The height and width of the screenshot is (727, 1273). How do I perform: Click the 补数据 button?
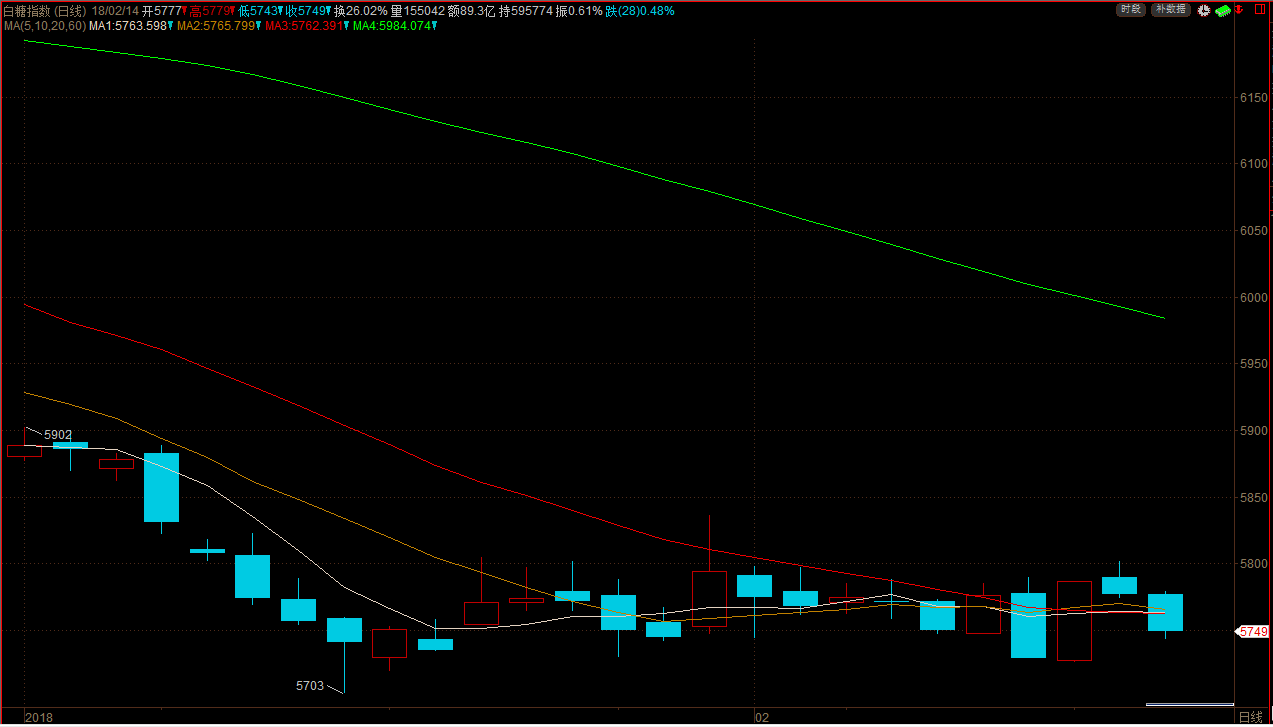[x=1170, y=10]
